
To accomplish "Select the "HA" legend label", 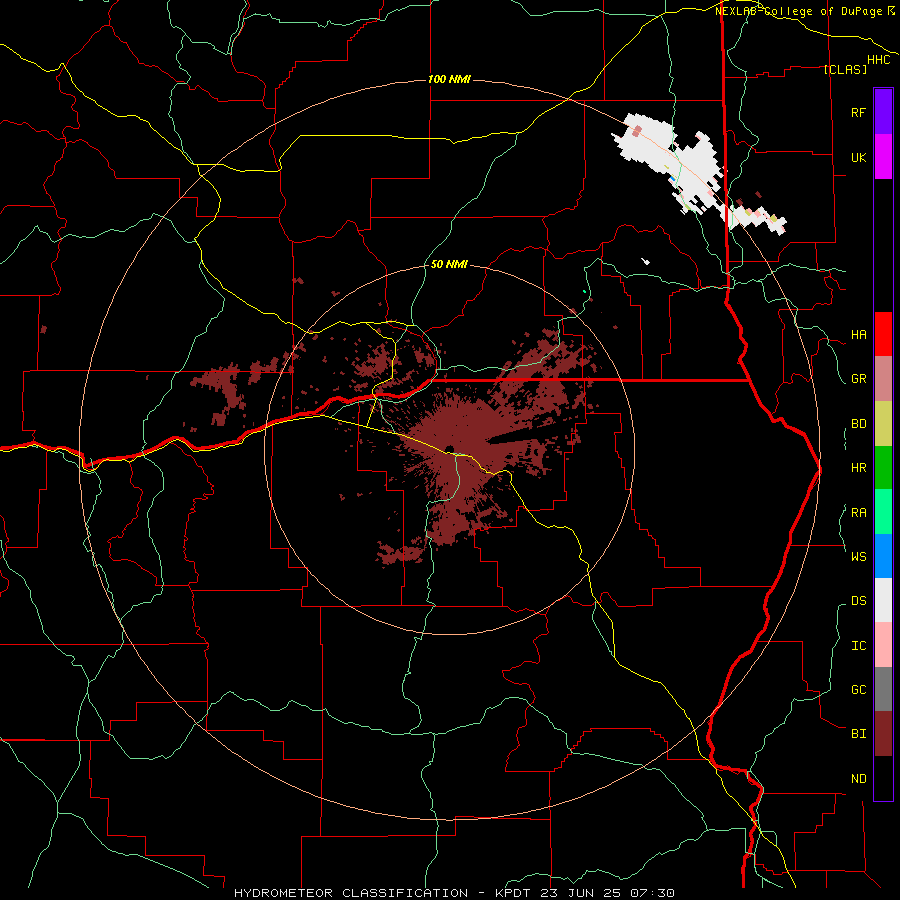I will pyautogui.click(x=858, y=335).
